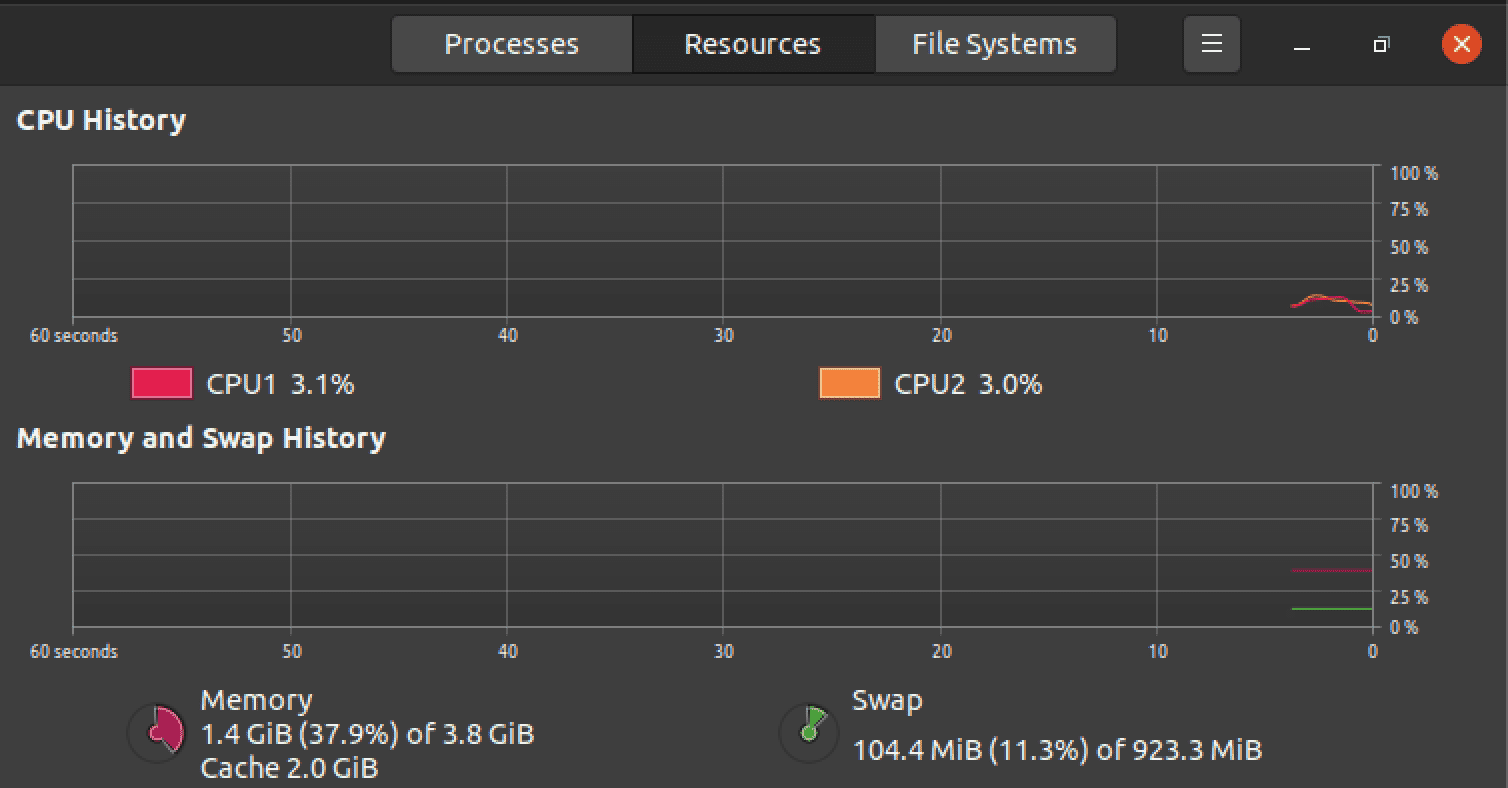This screenshot has height=788, width=1508.
Task: Click the Swap 104.4 MiB (11.3%) usage text
Action: click(x=1057, y=749)
